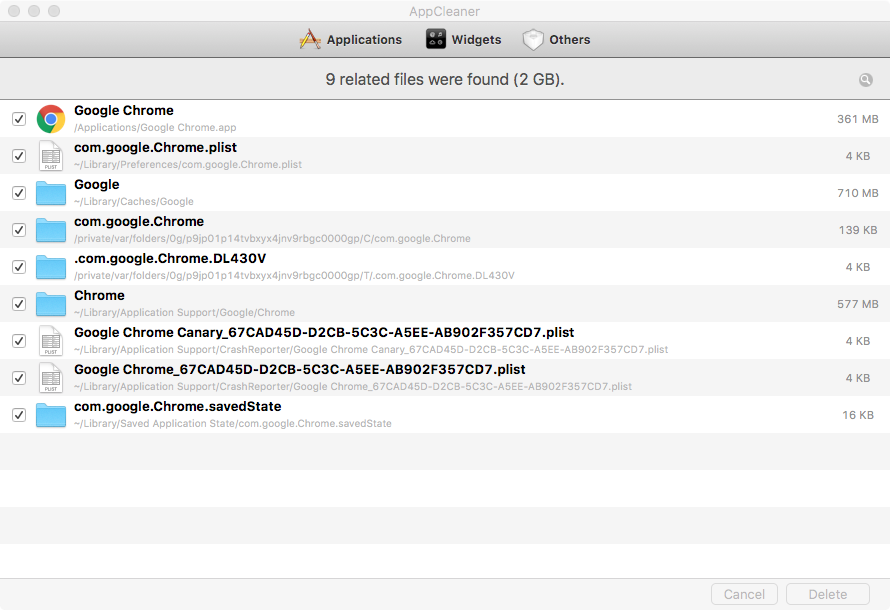Click the Cancel button

tap(744, 594)
